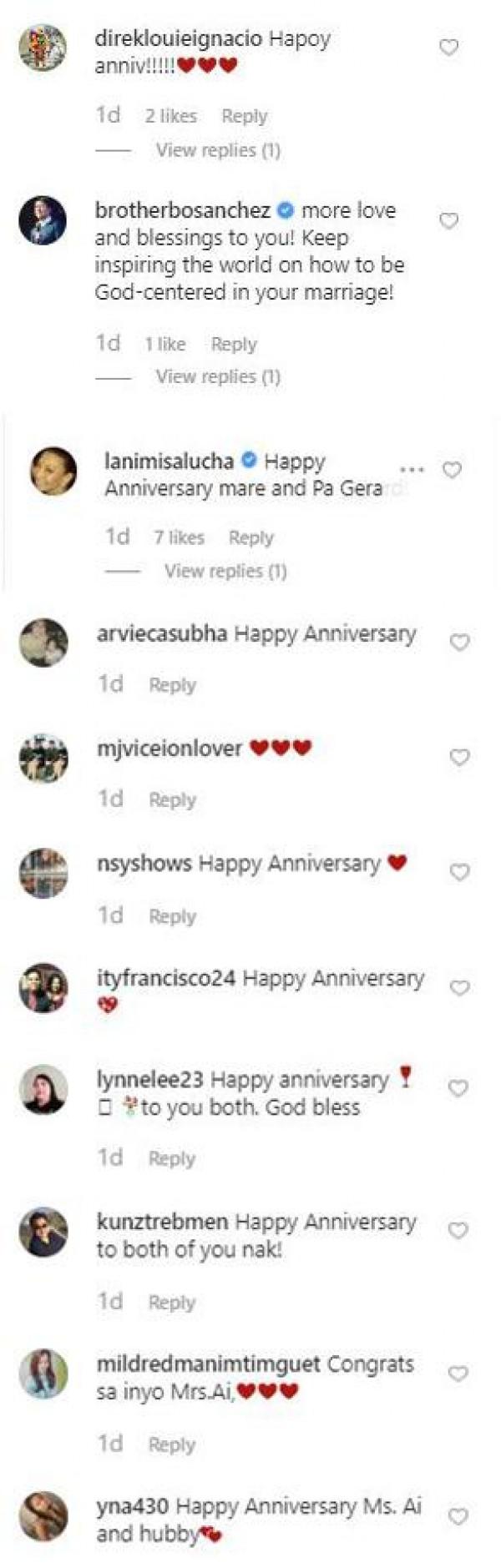Screen dimensions: 501x1568
Task: Toggle like on yna430's comment
Action: coord(458,1516)
